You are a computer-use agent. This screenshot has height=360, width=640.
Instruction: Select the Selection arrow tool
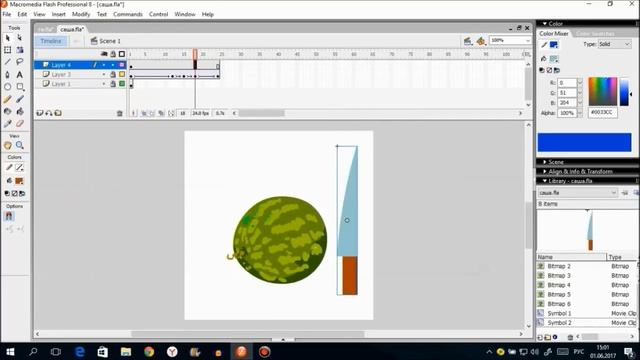(x=8, y=38)
